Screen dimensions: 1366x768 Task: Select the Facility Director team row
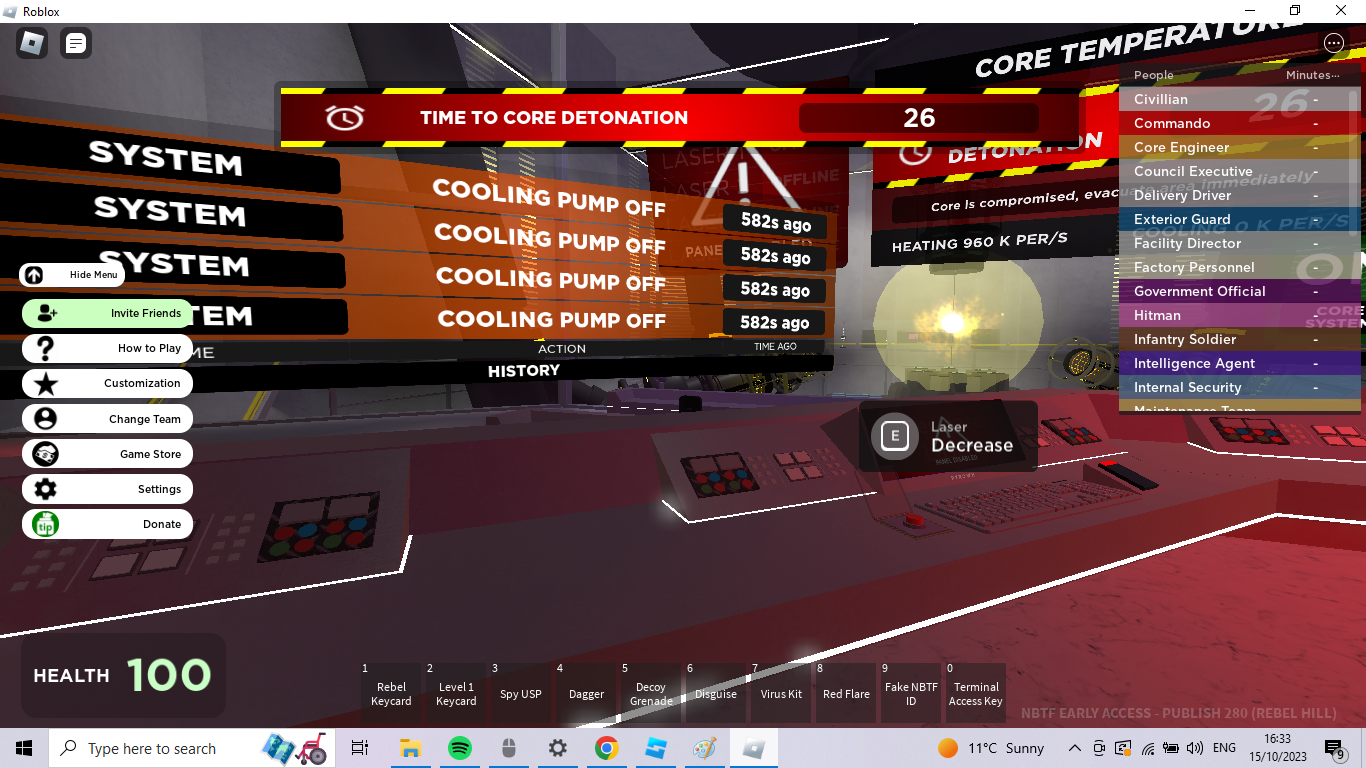(x=1235, y=243)
